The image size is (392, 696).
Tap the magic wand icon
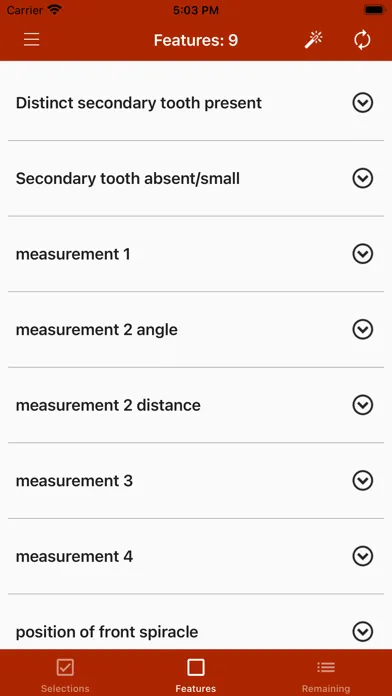pos(313,40)
